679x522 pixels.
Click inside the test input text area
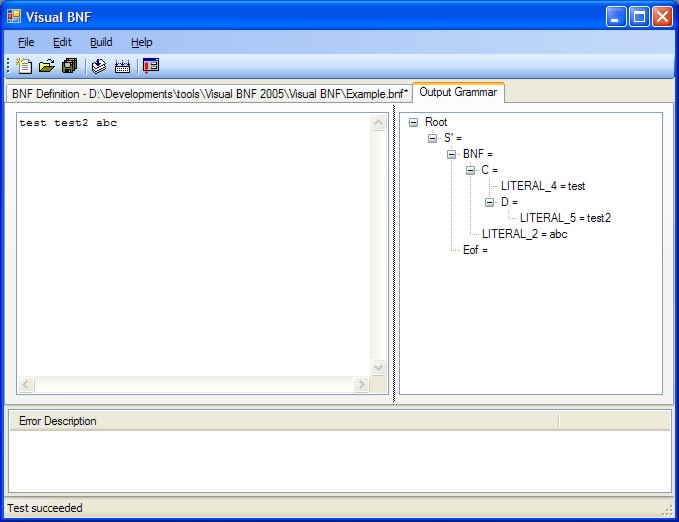click(x=190, y=250)
